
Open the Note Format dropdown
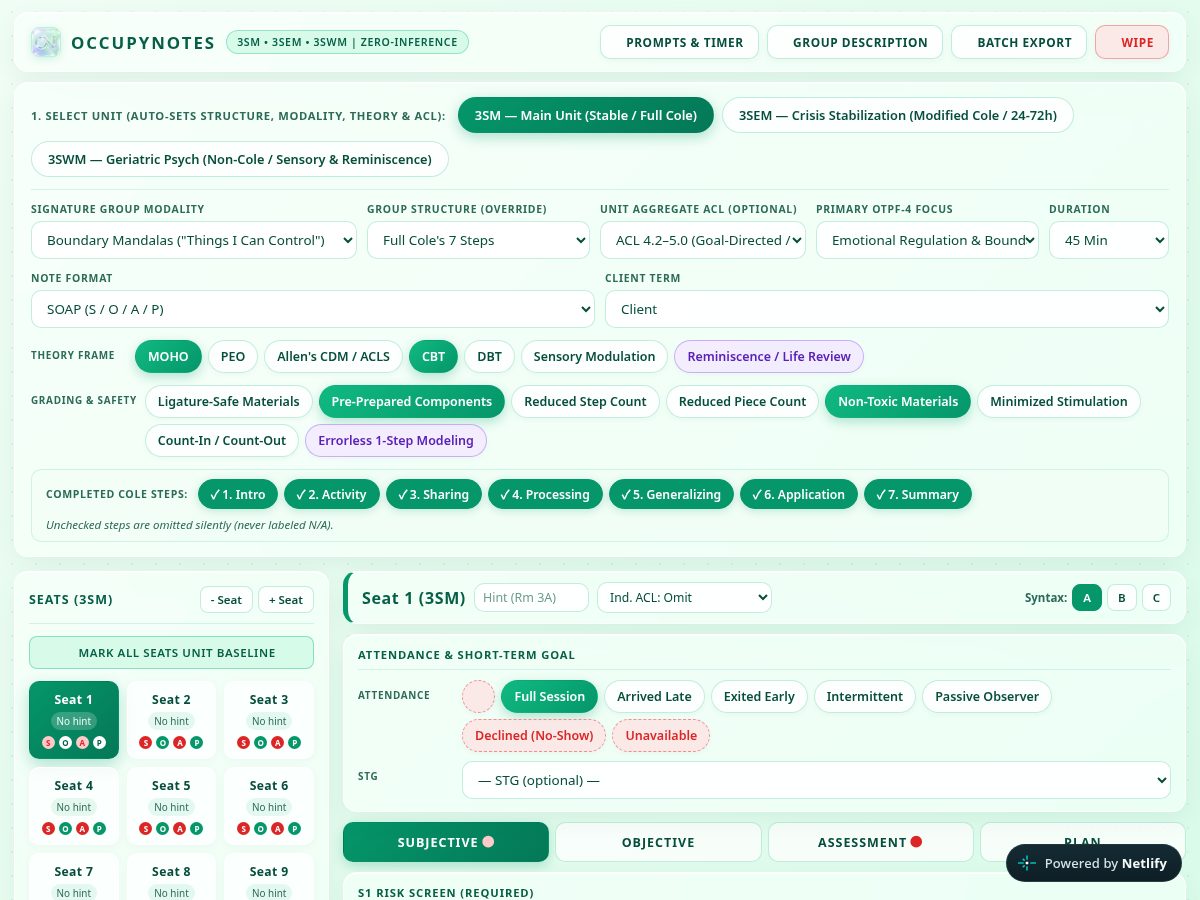click(313, 309)
